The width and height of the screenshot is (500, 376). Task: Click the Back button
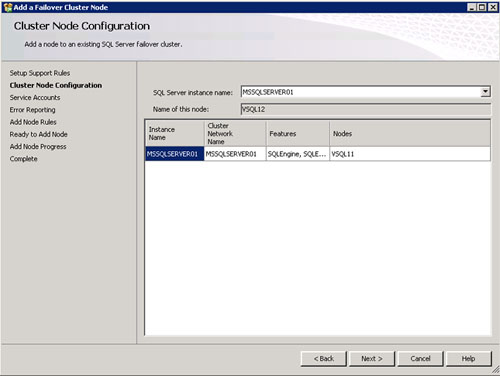point(324,359)
